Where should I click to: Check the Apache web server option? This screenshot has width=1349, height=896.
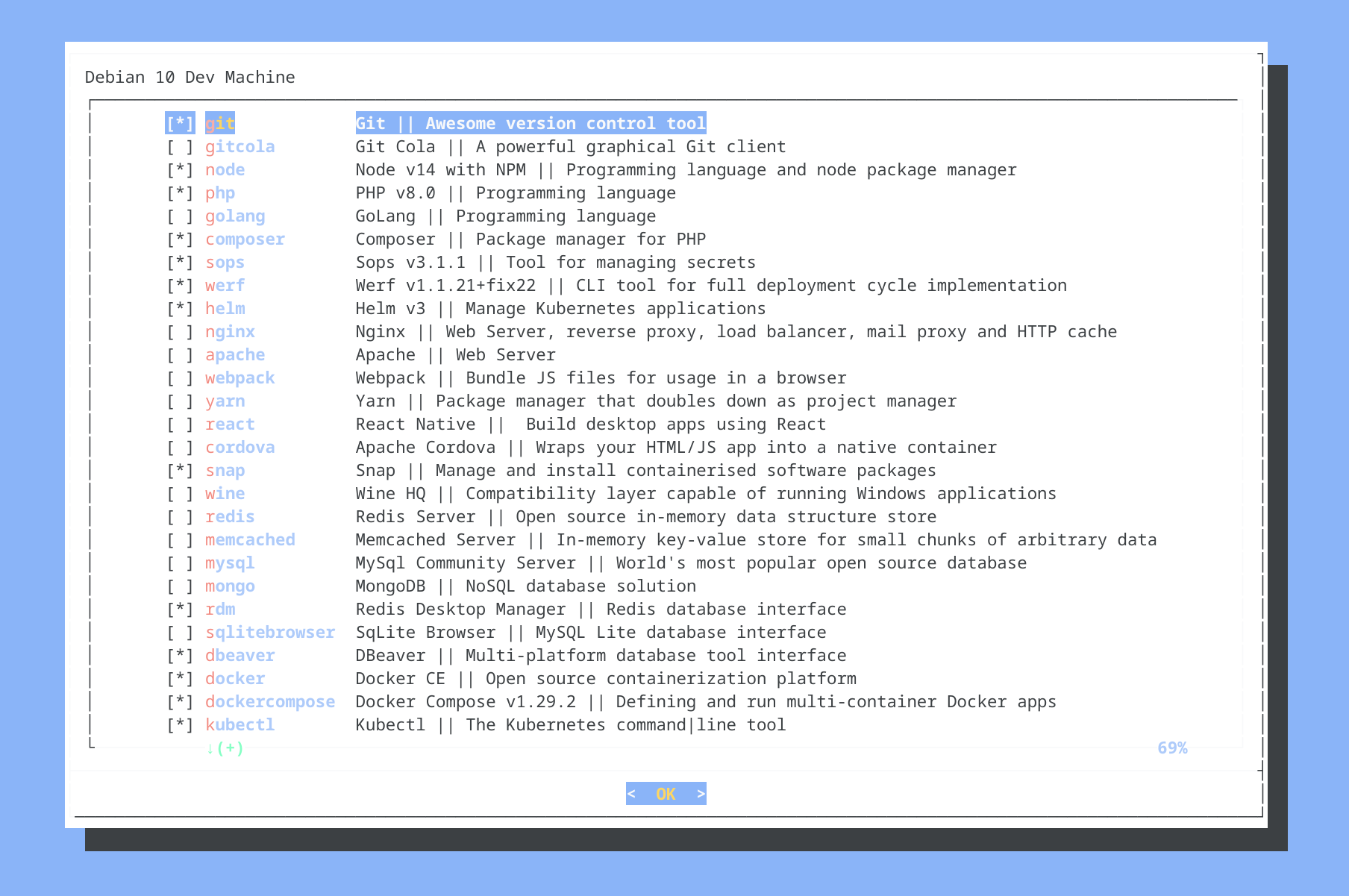pos(179,354)
